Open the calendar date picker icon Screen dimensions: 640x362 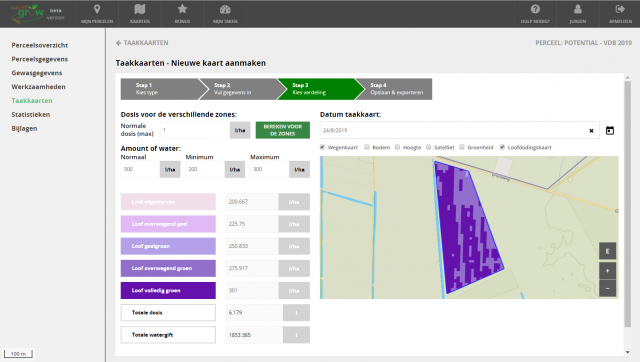610,131
